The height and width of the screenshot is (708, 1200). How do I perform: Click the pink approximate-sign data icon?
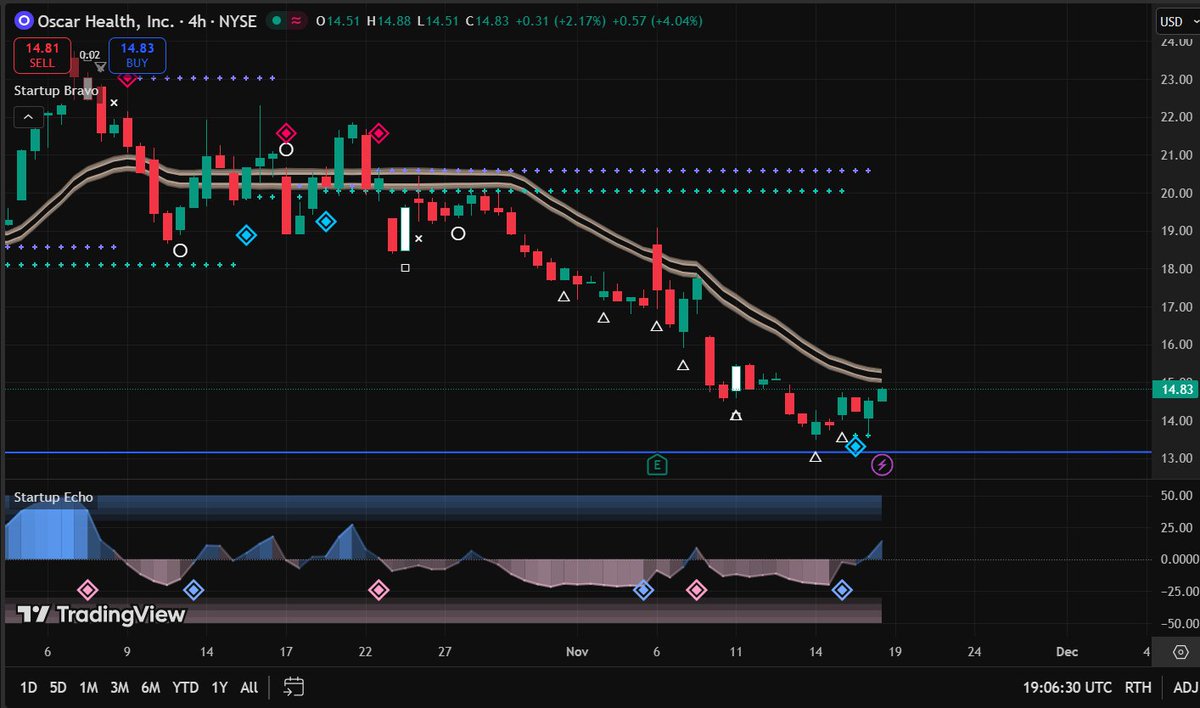[297, 20]
